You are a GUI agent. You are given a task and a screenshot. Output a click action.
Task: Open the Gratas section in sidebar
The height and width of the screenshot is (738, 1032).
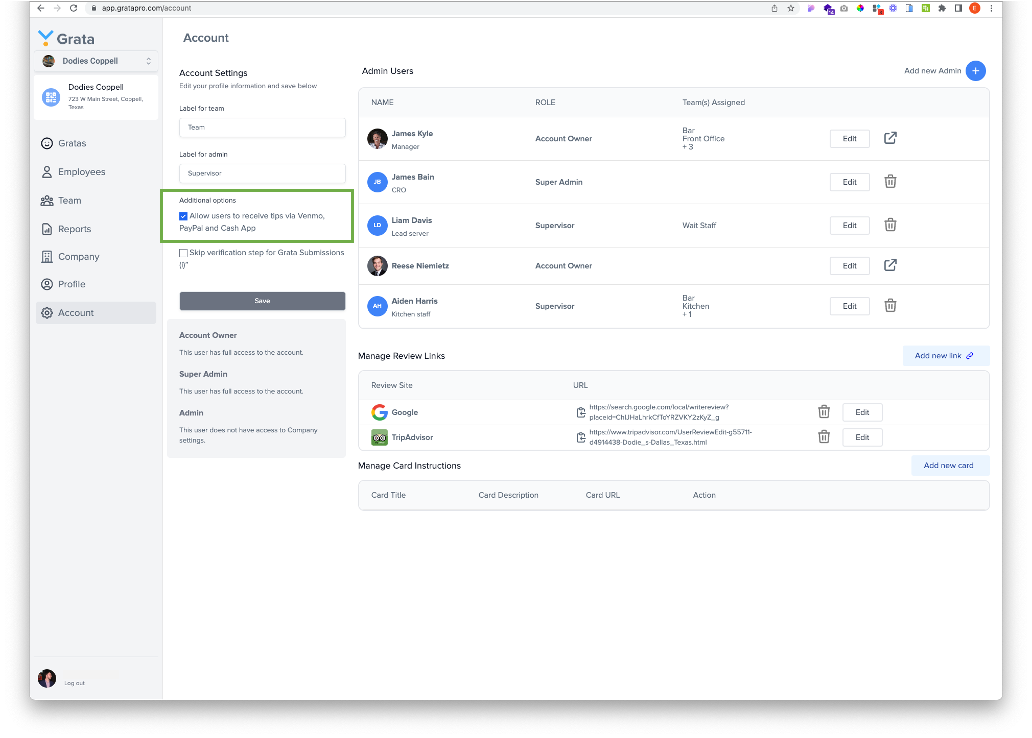pos(64,144)
